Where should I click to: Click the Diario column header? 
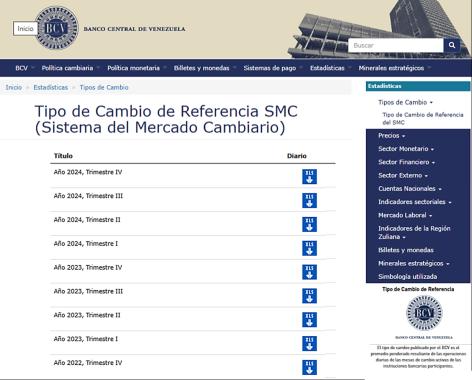[297, 156]
